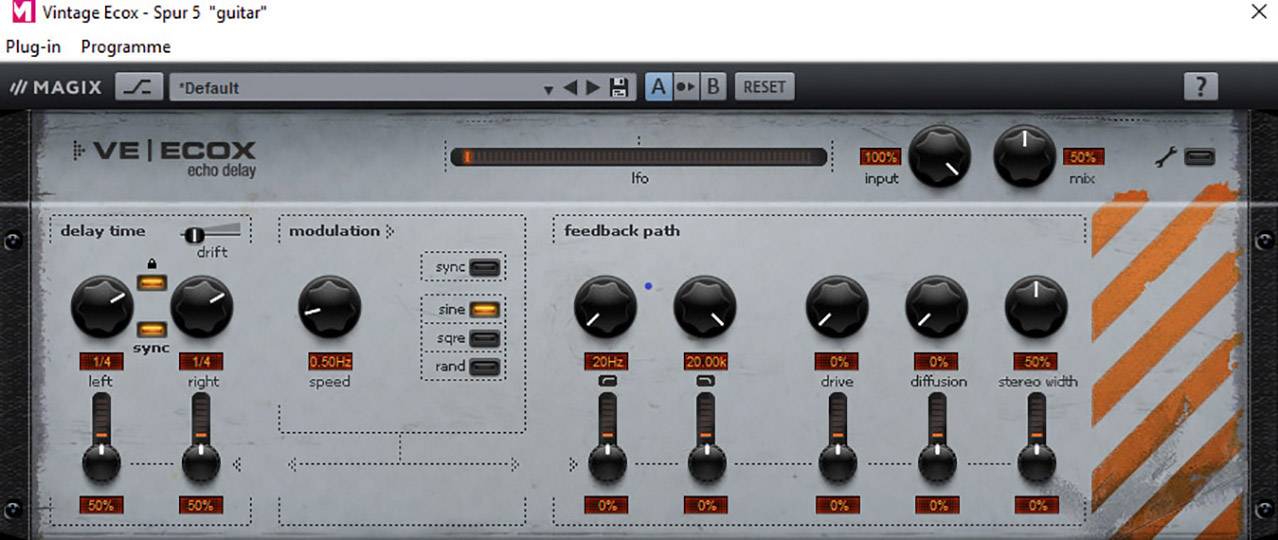Click the VE ECOX echo delay logo
Viewport: 1278px width, 540px height.
[165, 158]
